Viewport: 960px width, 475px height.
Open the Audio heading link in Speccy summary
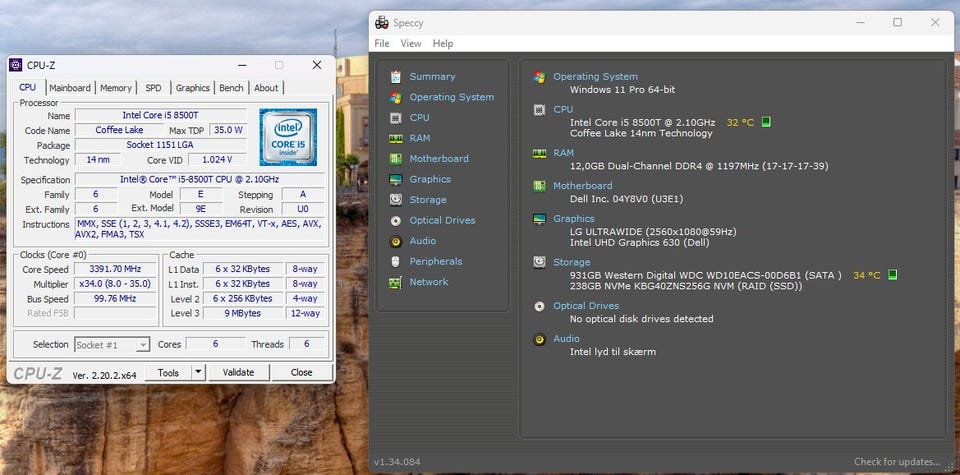[x=566, y=338]
